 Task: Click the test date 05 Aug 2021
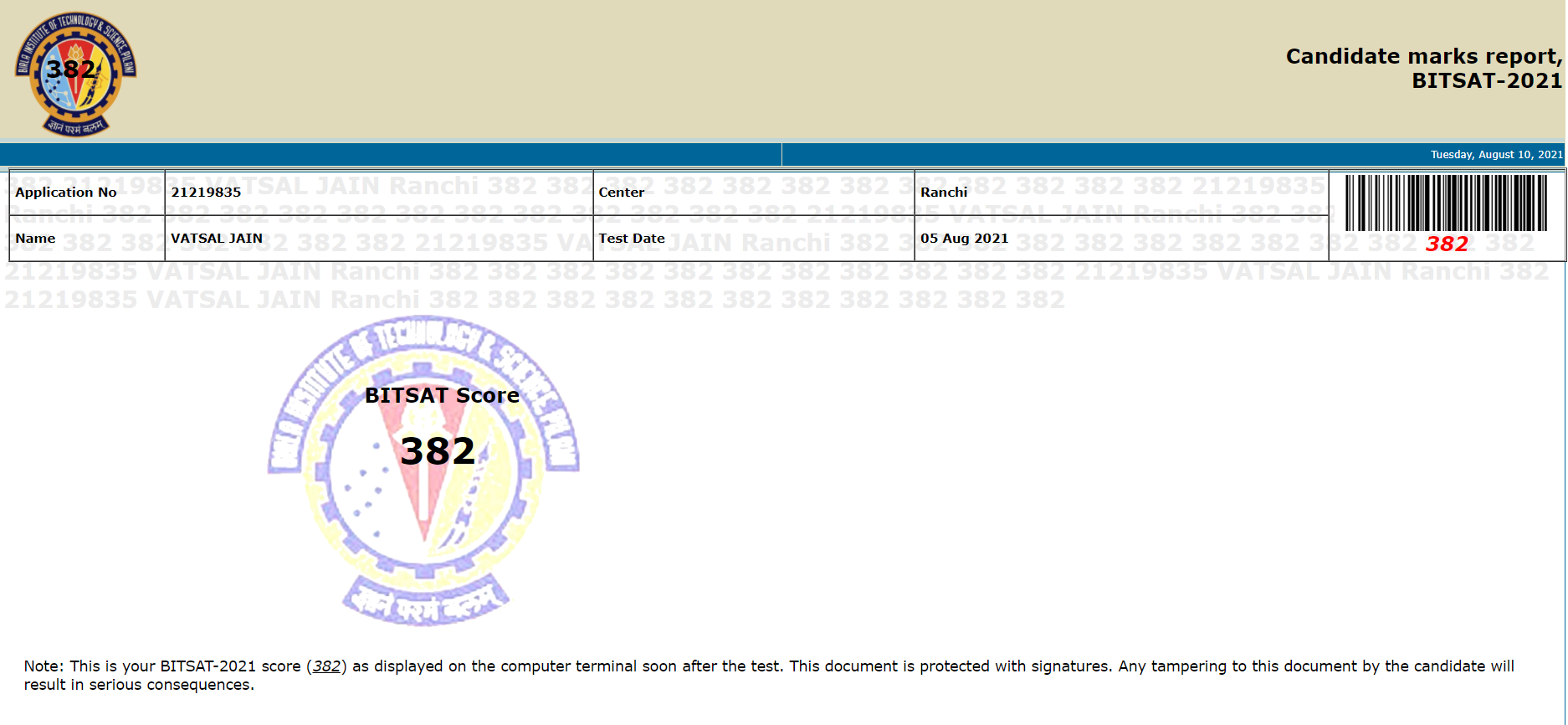coord(964,239)
